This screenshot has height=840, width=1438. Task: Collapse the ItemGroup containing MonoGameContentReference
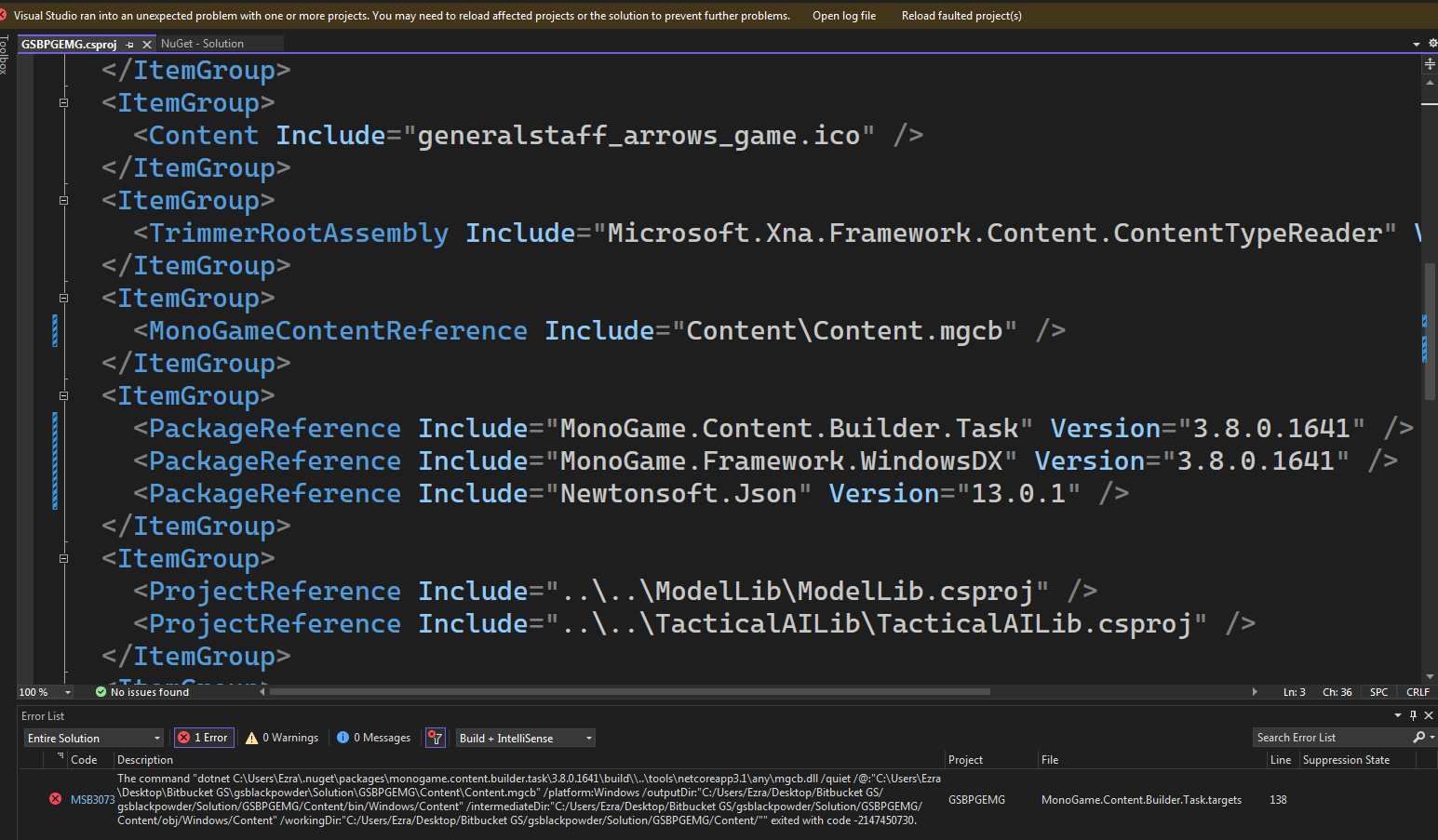63,299
